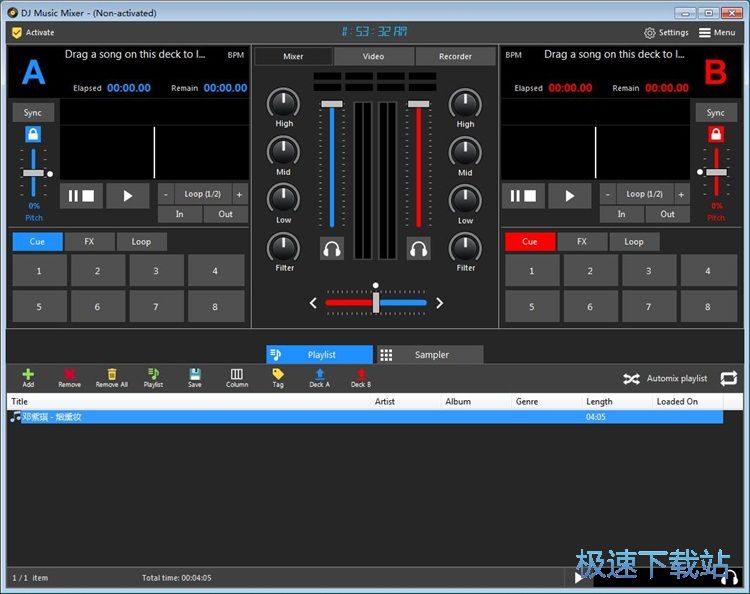Decrease Deck B loop length with minus
This screenshot has width=750, height=594.
[x=607, y=194]
